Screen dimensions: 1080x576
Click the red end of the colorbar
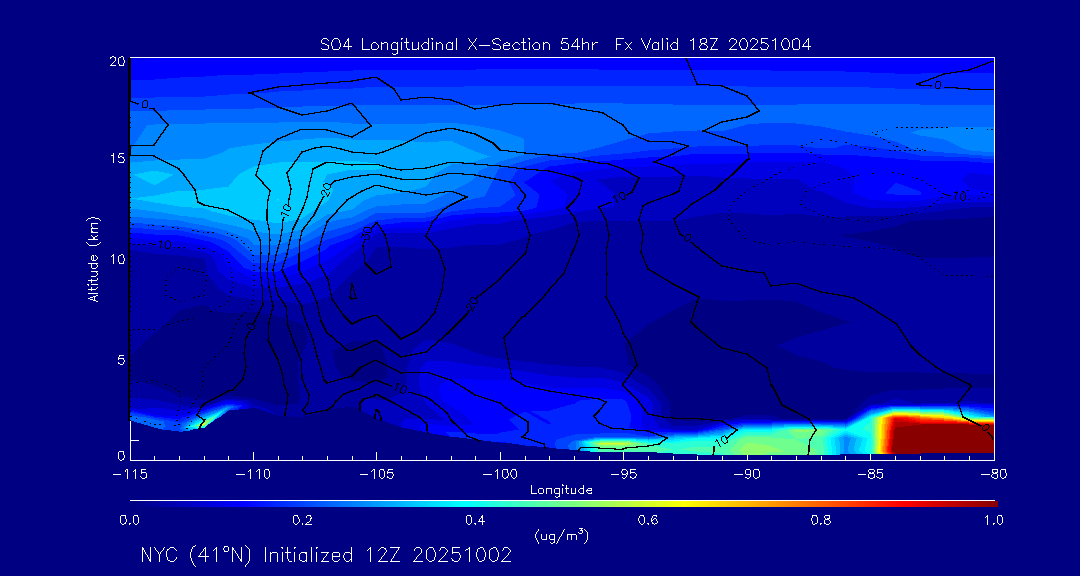coord(985,501)
